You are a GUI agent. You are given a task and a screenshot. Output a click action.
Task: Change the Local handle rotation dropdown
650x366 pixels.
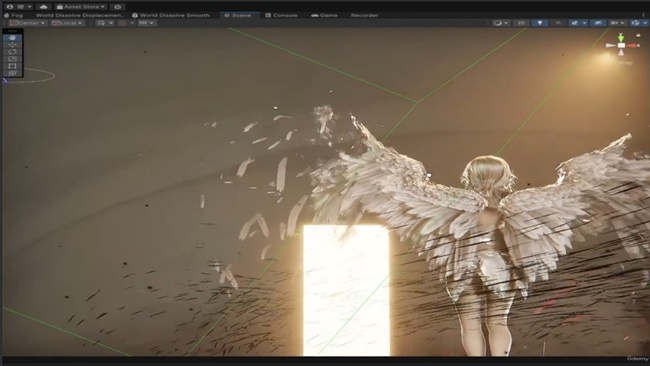pyautogui.click(x=67, y=23)
